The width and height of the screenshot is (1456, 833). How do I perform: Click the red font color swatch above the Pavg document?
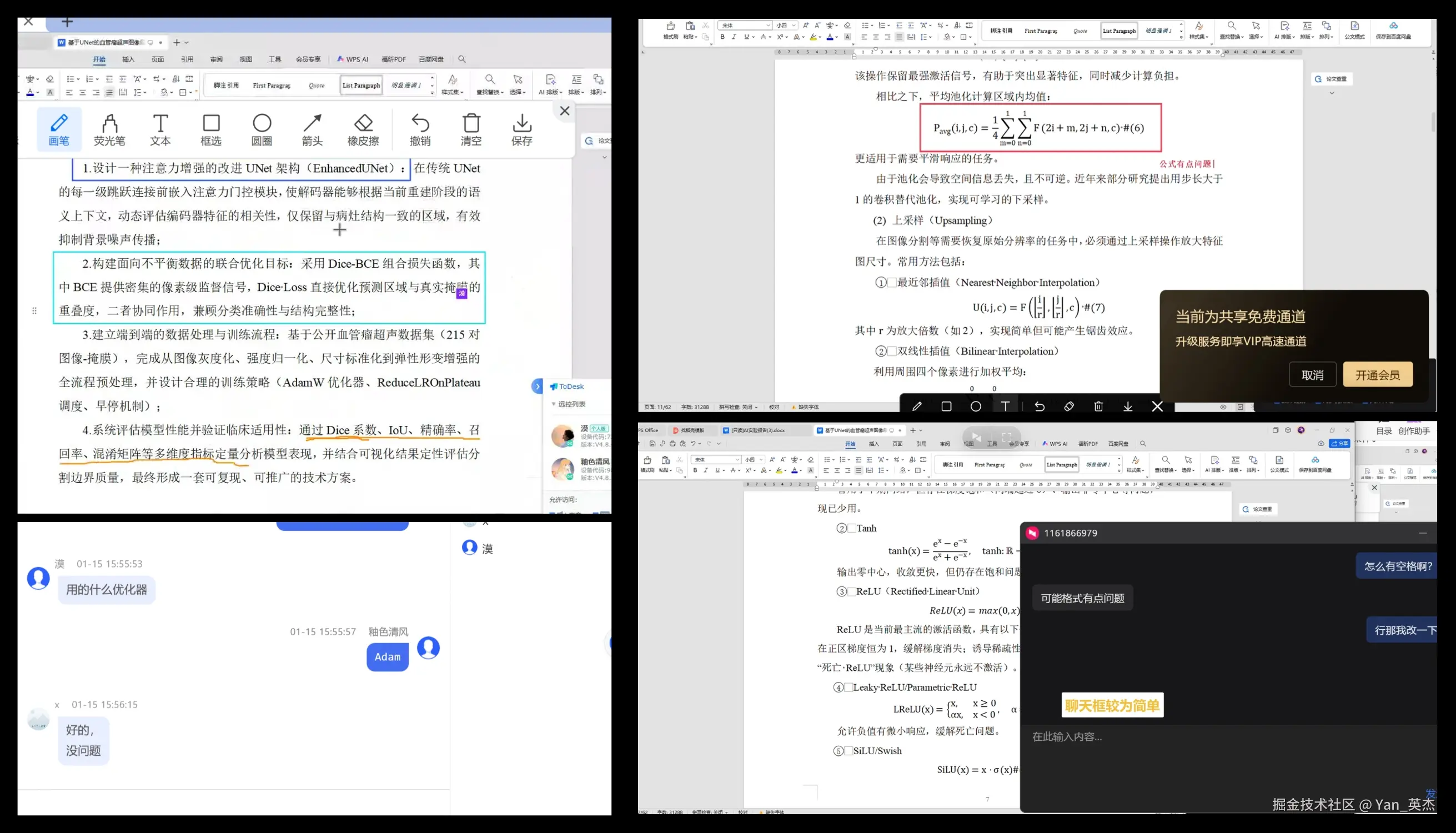pos(830,37)
